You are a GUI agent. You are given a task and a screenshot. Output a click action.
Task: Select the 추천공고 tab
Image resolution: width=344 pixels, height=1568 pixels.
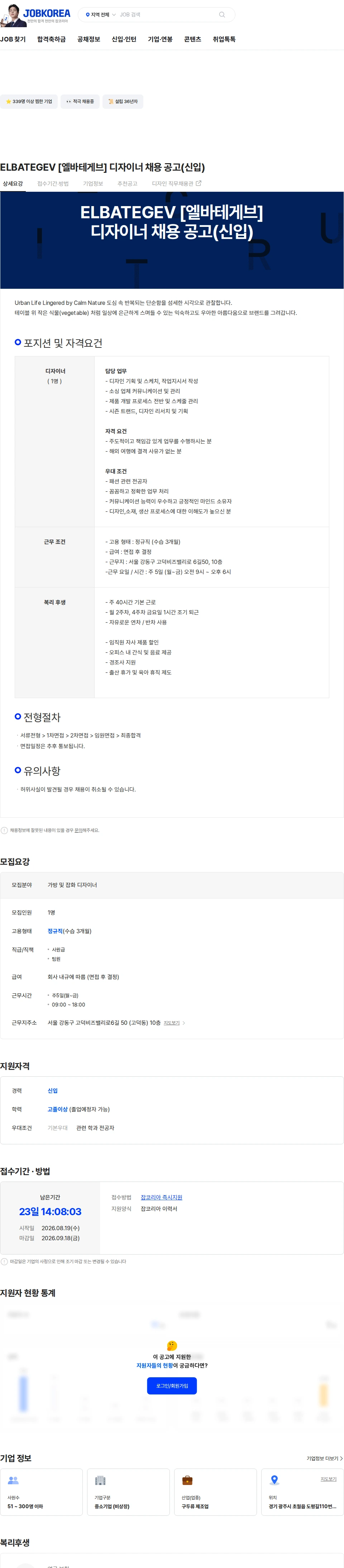[128, 183]
